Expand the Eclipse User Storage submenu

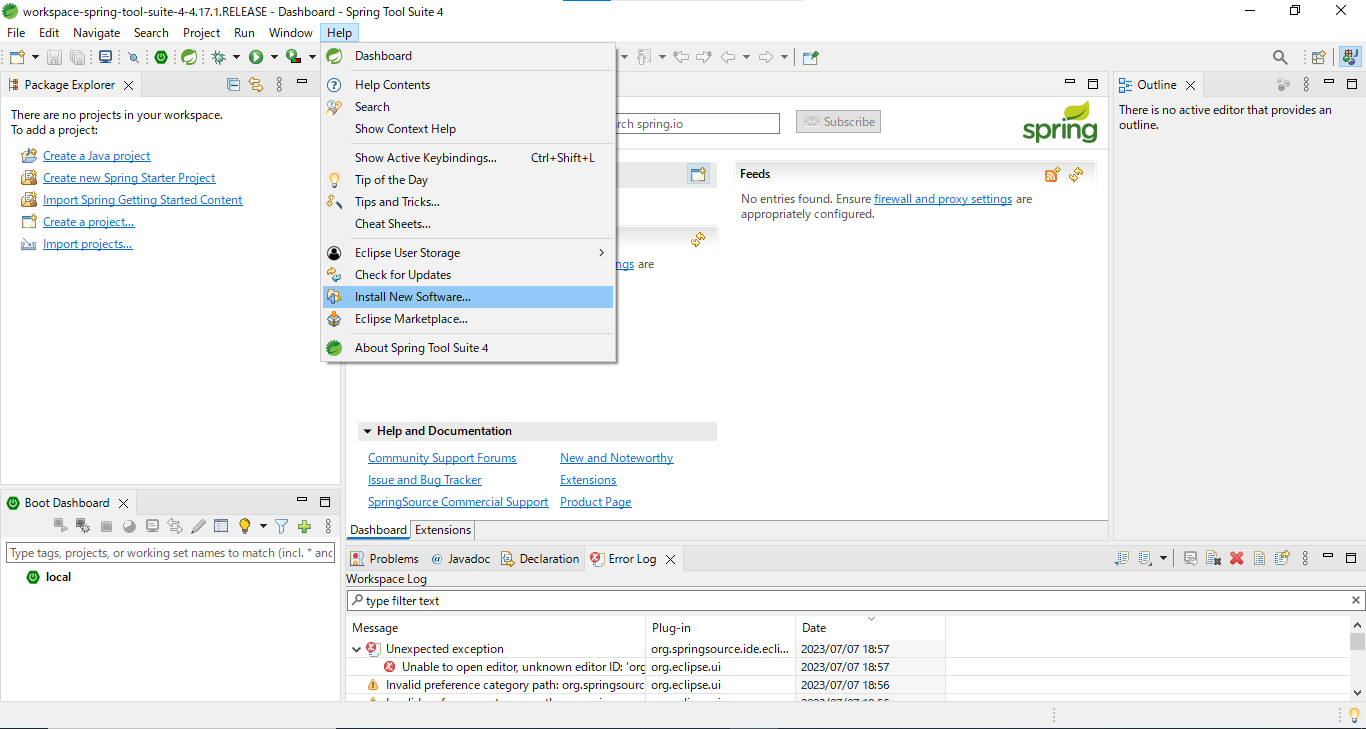(x=468, y=253)
